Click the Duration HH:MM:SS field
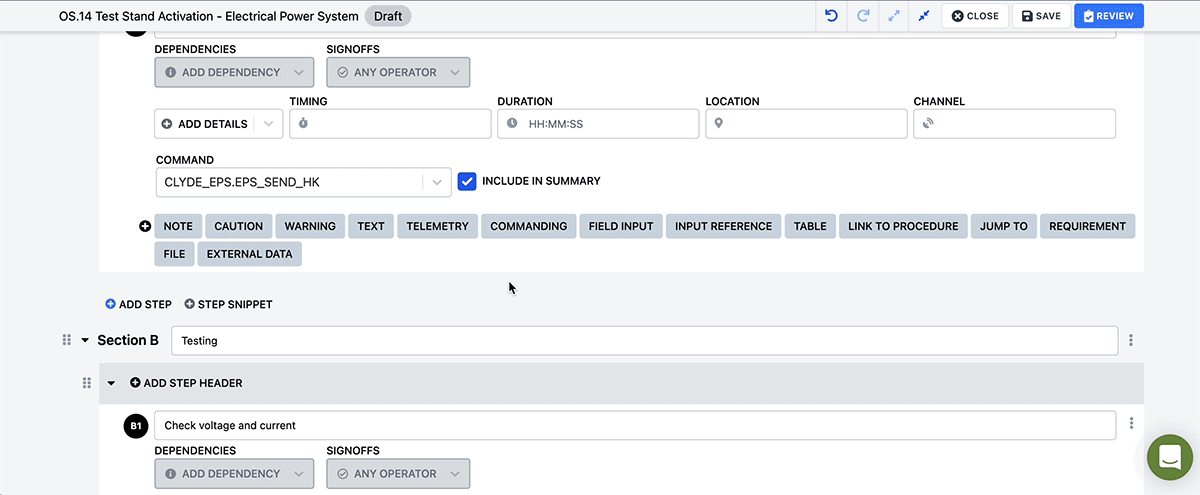 (598, 124)
